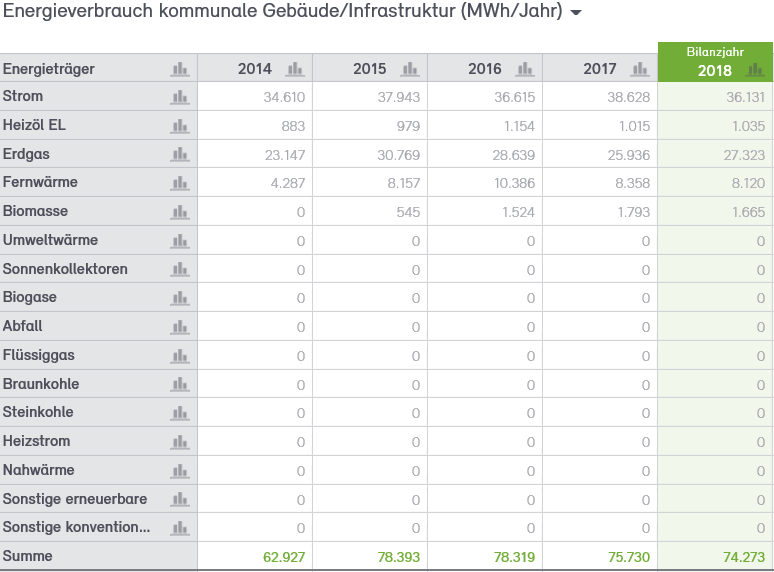Show chart for Erdgas row
774x572 pixels.
[x=180, y=154]
